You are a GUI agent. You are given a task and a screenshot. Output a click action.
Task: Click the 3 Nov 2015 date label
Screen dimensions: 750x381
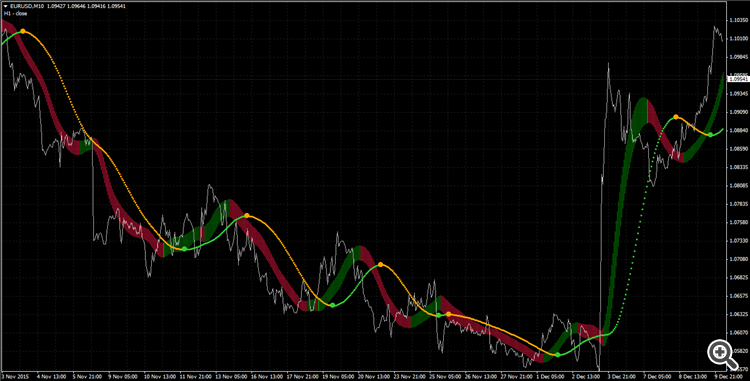(16, 377)
